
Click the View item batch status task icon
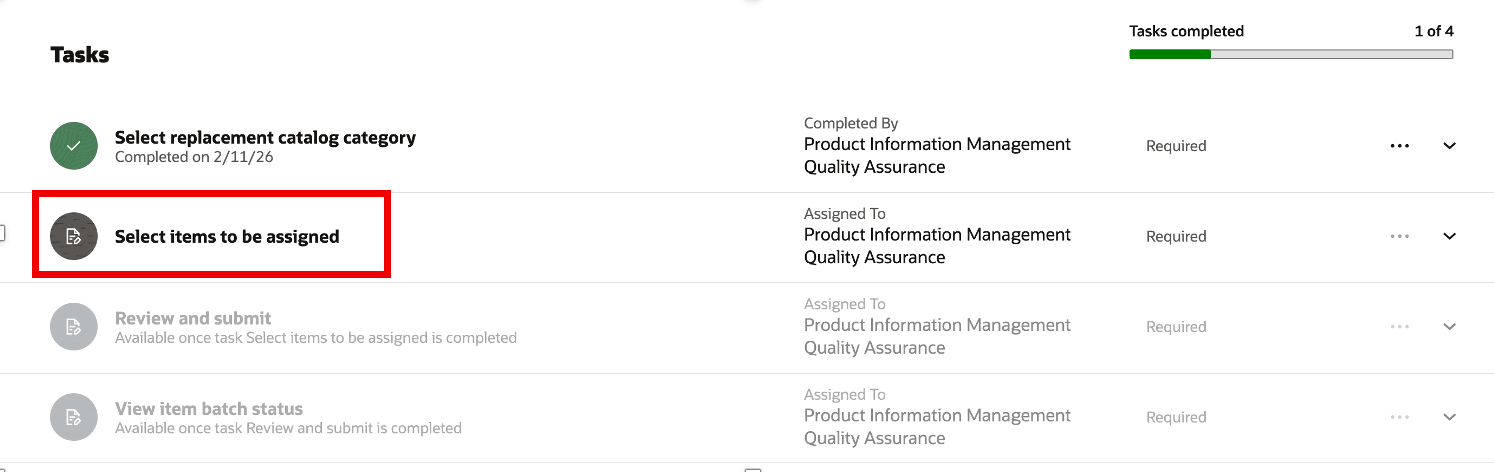click(74, 418)
